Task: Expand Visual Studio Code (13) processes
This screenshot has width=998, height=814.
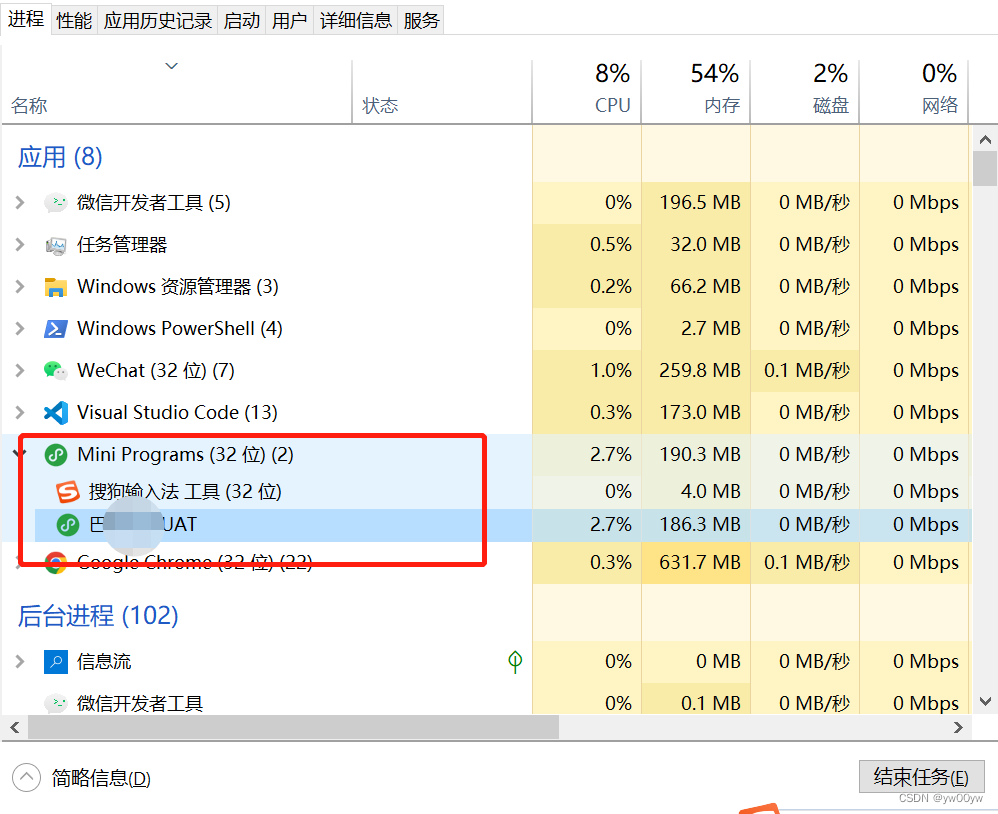Action: pos(20,412)
